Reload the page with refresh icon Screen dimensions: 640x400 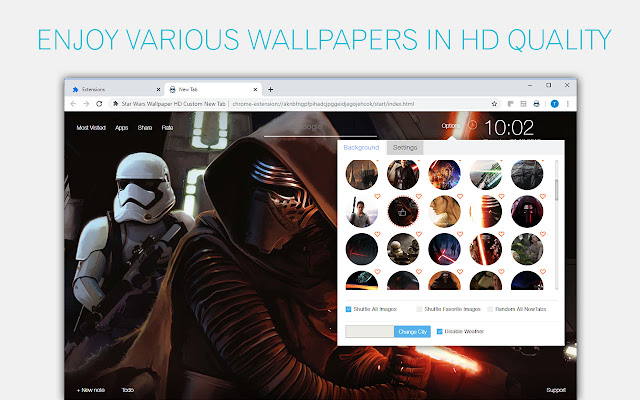click(x=99, y=104)
